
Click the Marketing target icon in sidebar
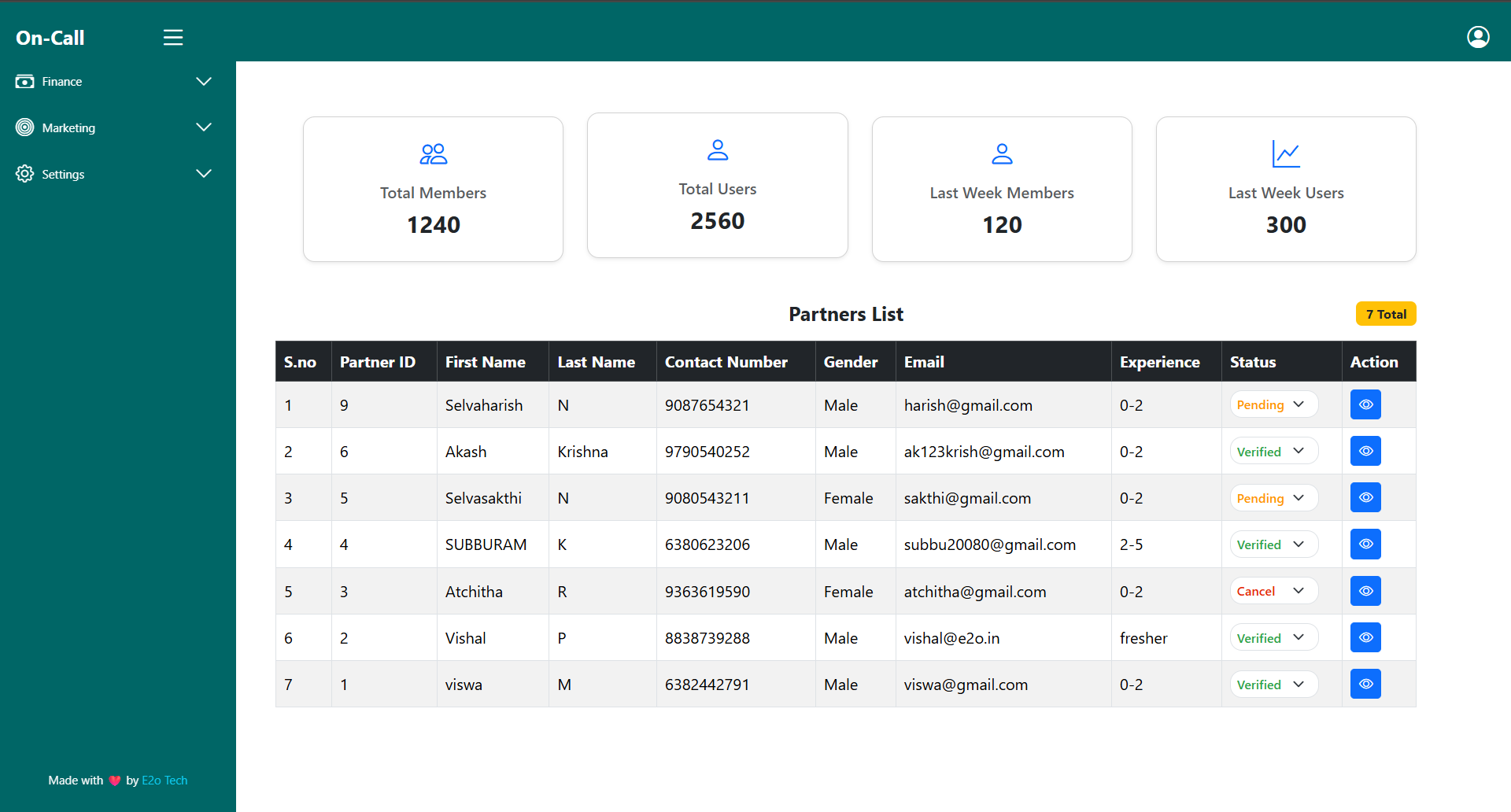[25, 127]
